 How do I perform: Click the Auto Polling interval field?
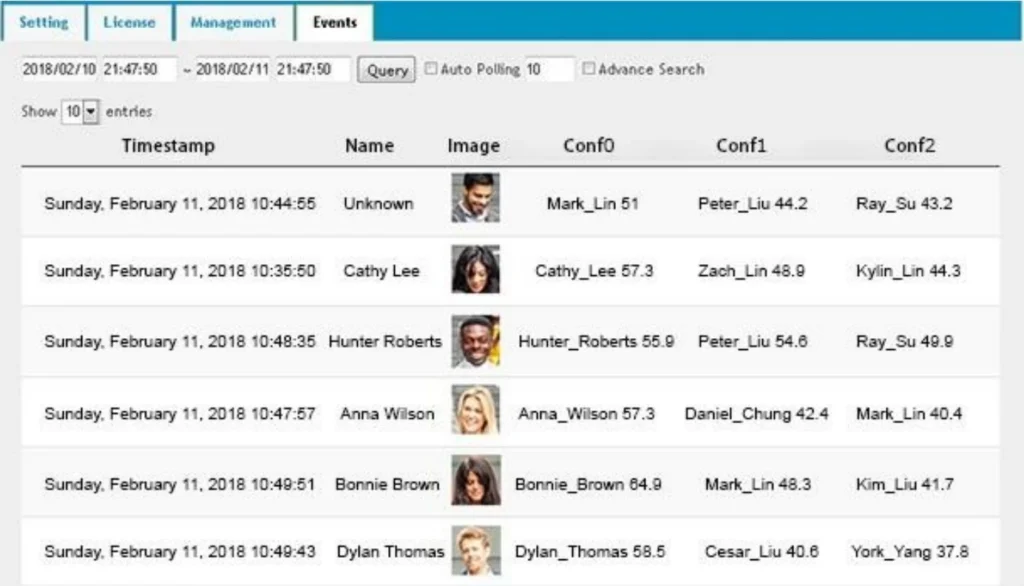[549, 69]
